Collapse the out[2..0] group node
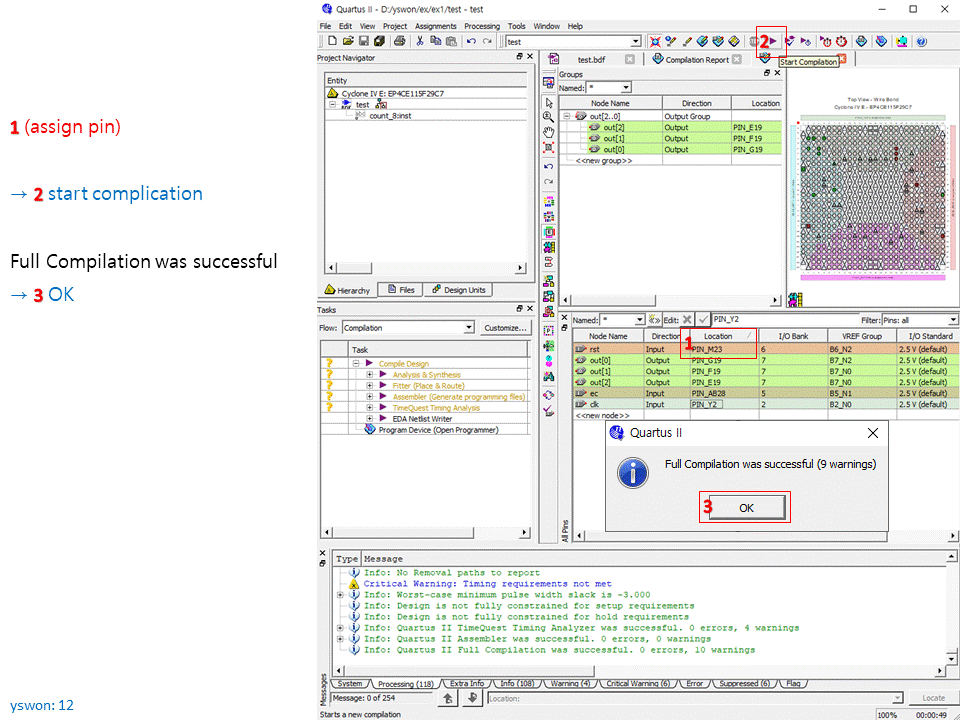Viewport: 960px width, 720px height. tap(567, 116)
